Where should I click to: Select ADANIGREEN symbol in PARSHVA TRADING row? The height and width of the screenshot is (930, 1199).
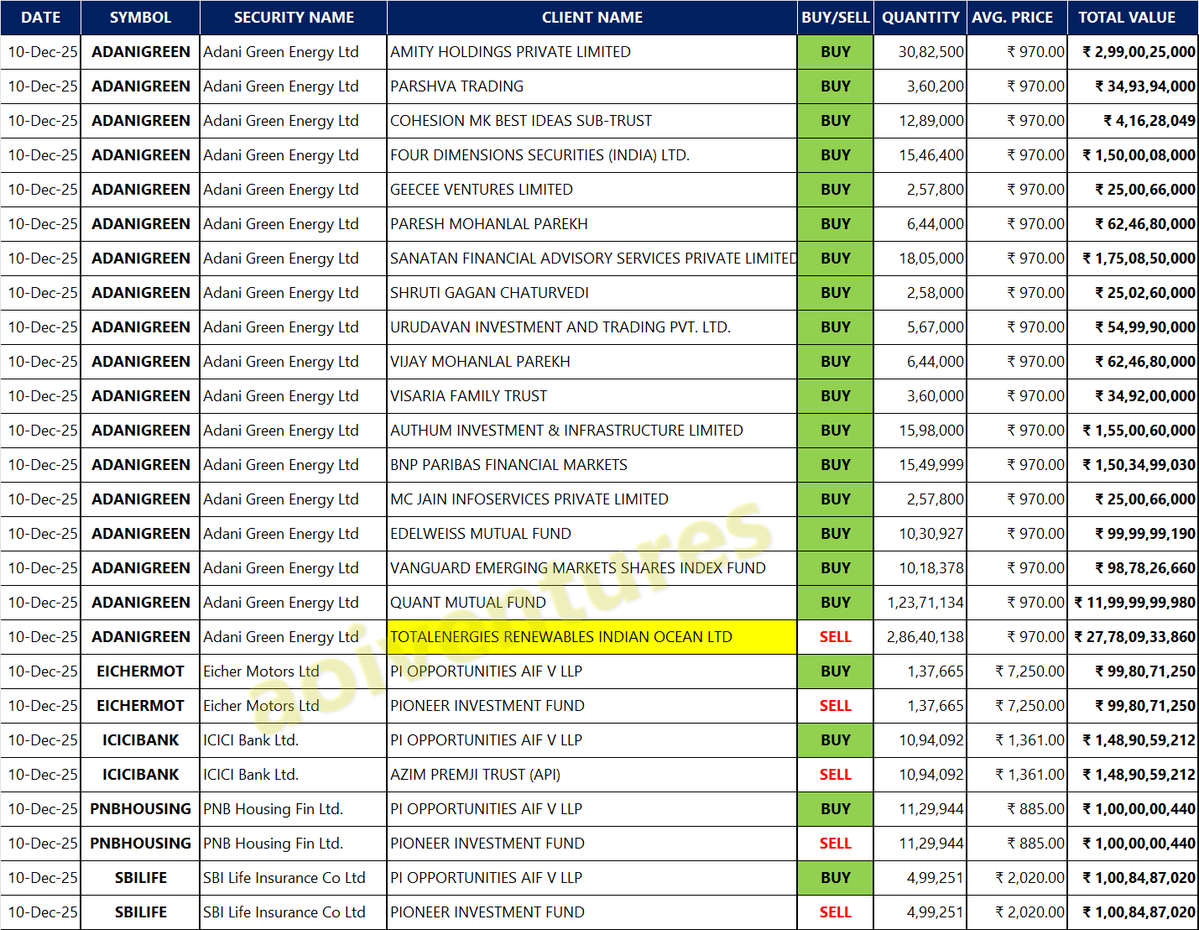click(140, 86)
